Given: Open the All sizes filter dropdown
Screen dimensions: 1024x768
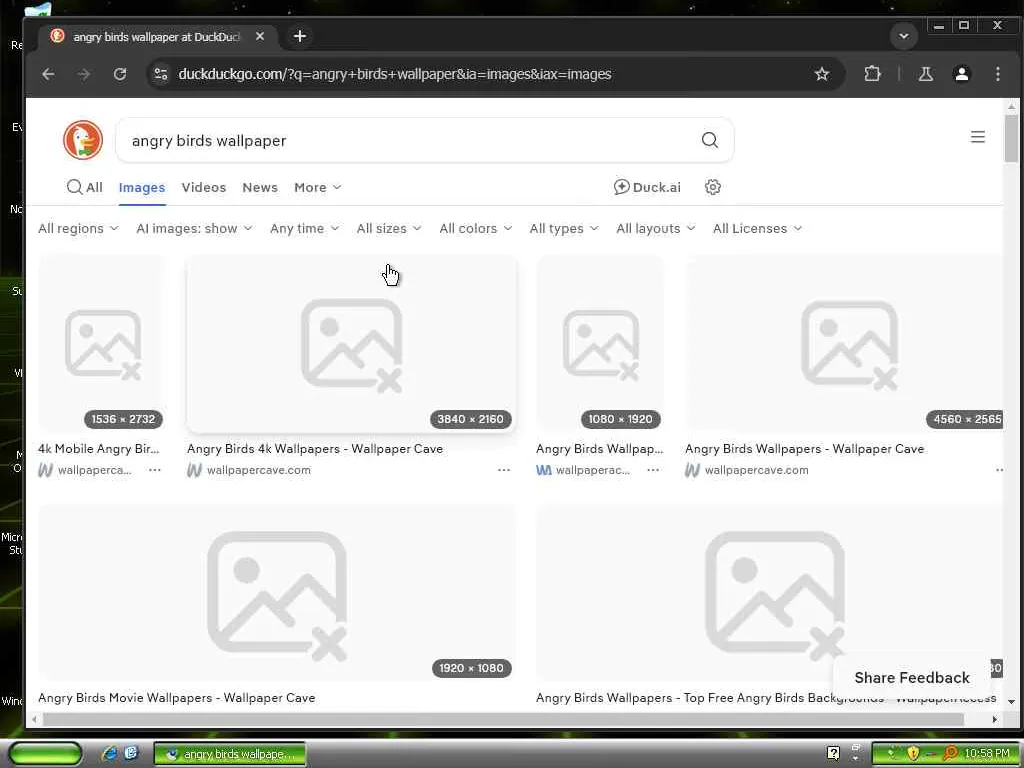Looking at the screenshot, I should point(389,229).
